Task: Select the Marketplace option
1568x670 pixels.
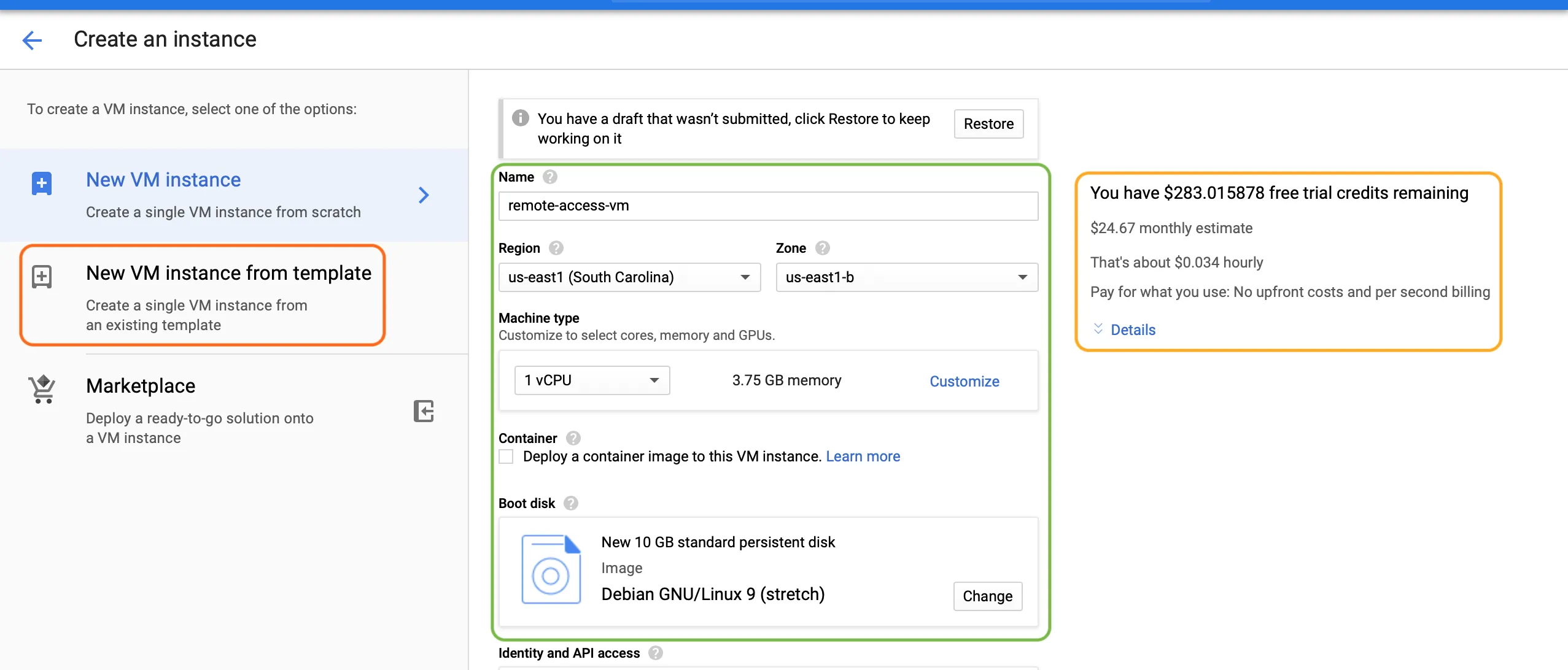Action: click(x=200, y=409)
